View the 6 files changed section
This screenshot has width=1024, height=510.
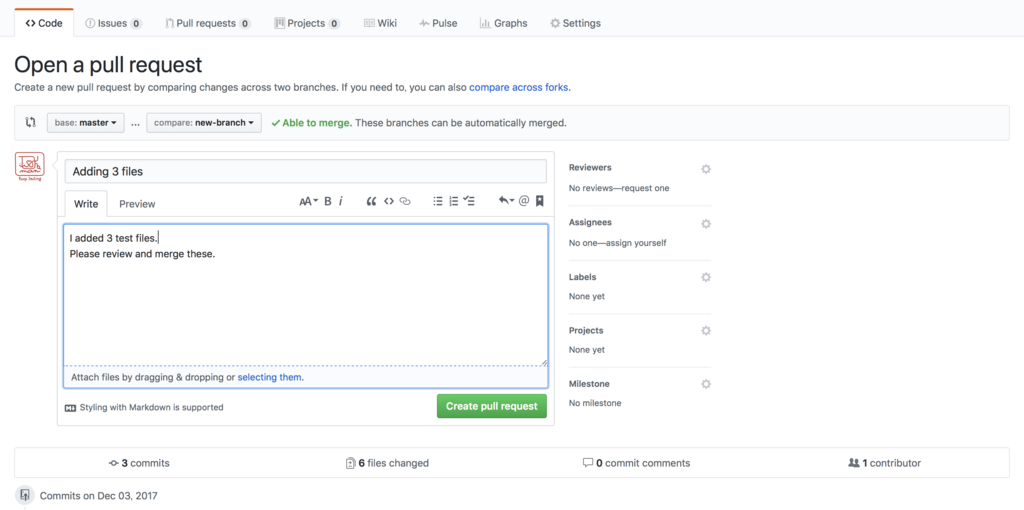(387, 463)
